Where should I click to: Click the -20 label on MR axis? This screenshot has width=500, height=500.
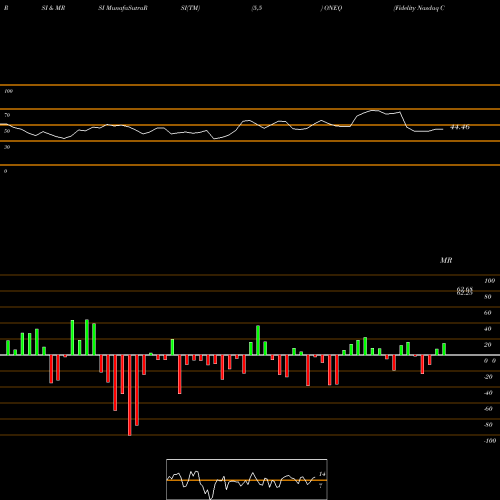pyautogui.click(x=488, y=377)
